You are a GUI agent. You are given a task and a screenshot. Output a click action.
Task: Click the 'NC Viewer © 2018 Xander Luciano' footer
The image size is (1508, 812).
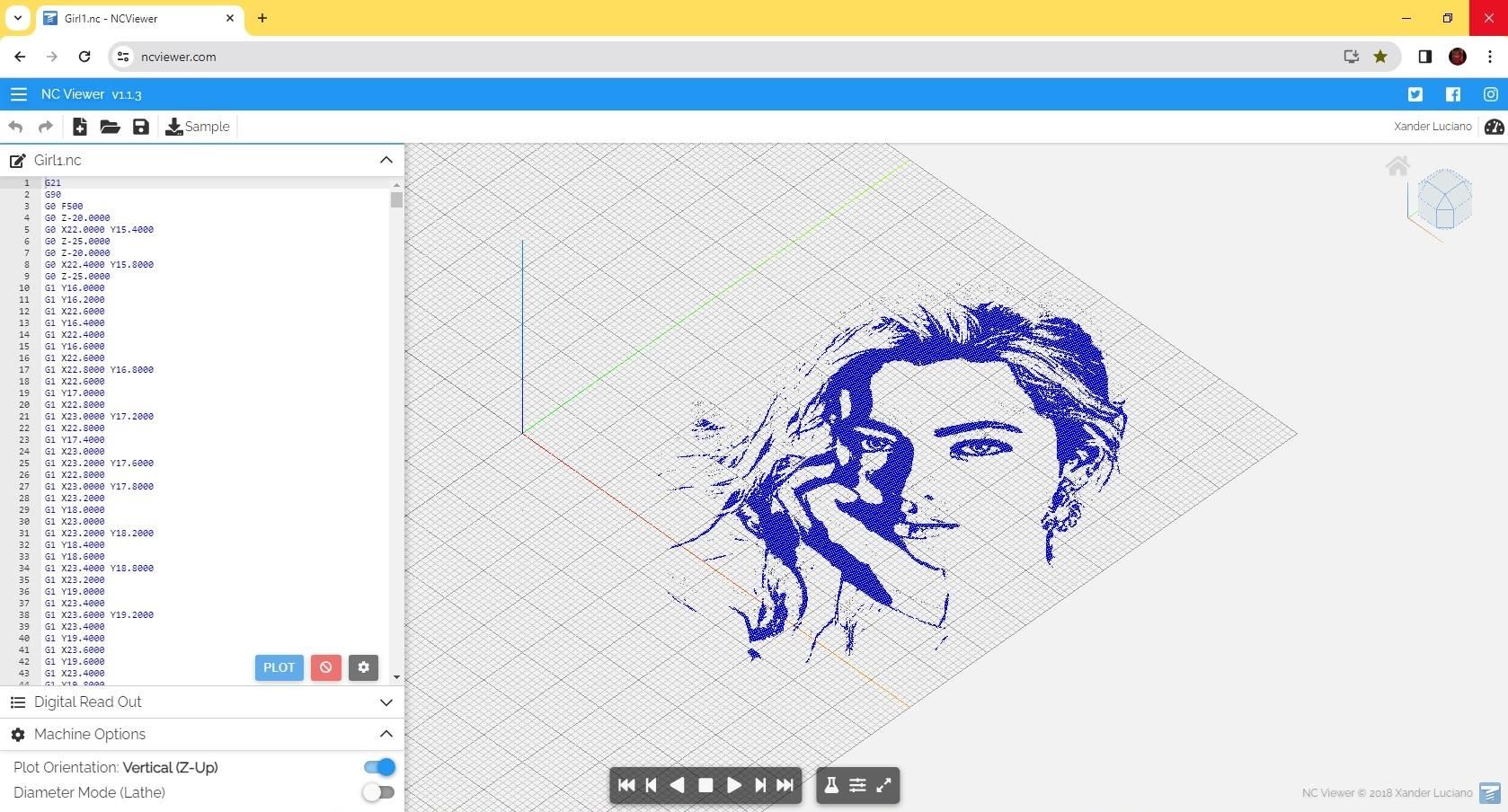point(1387,793)
